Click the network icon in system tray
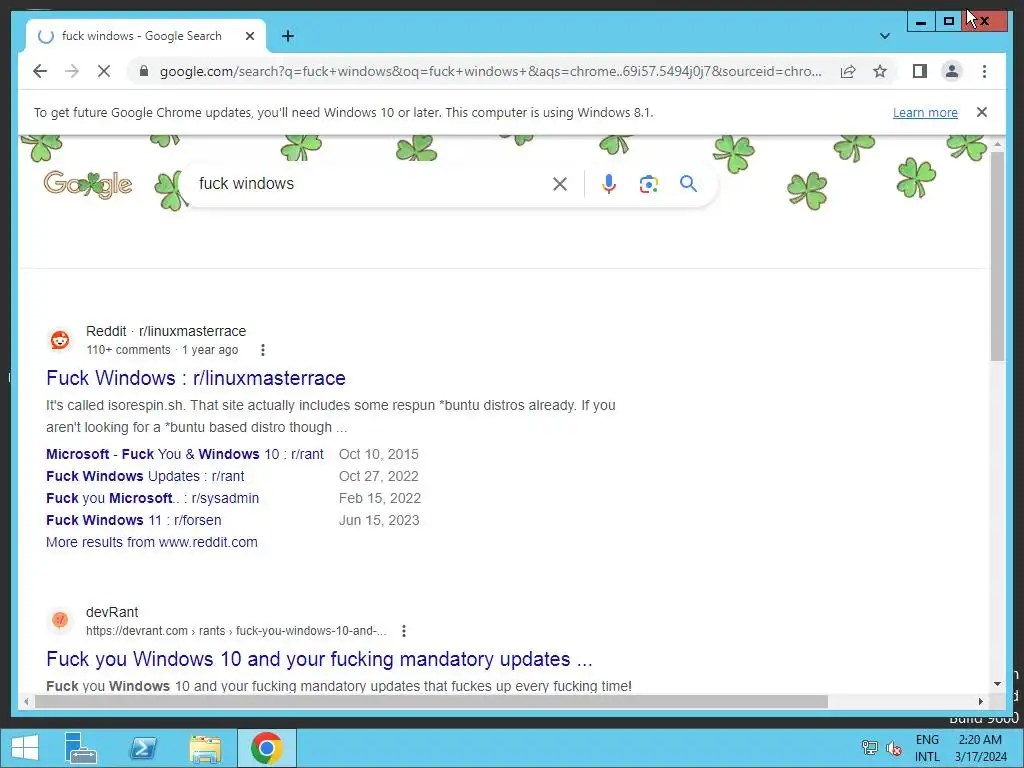The width and height of the screenshot is (1024, 768). (x=869, y=748)
